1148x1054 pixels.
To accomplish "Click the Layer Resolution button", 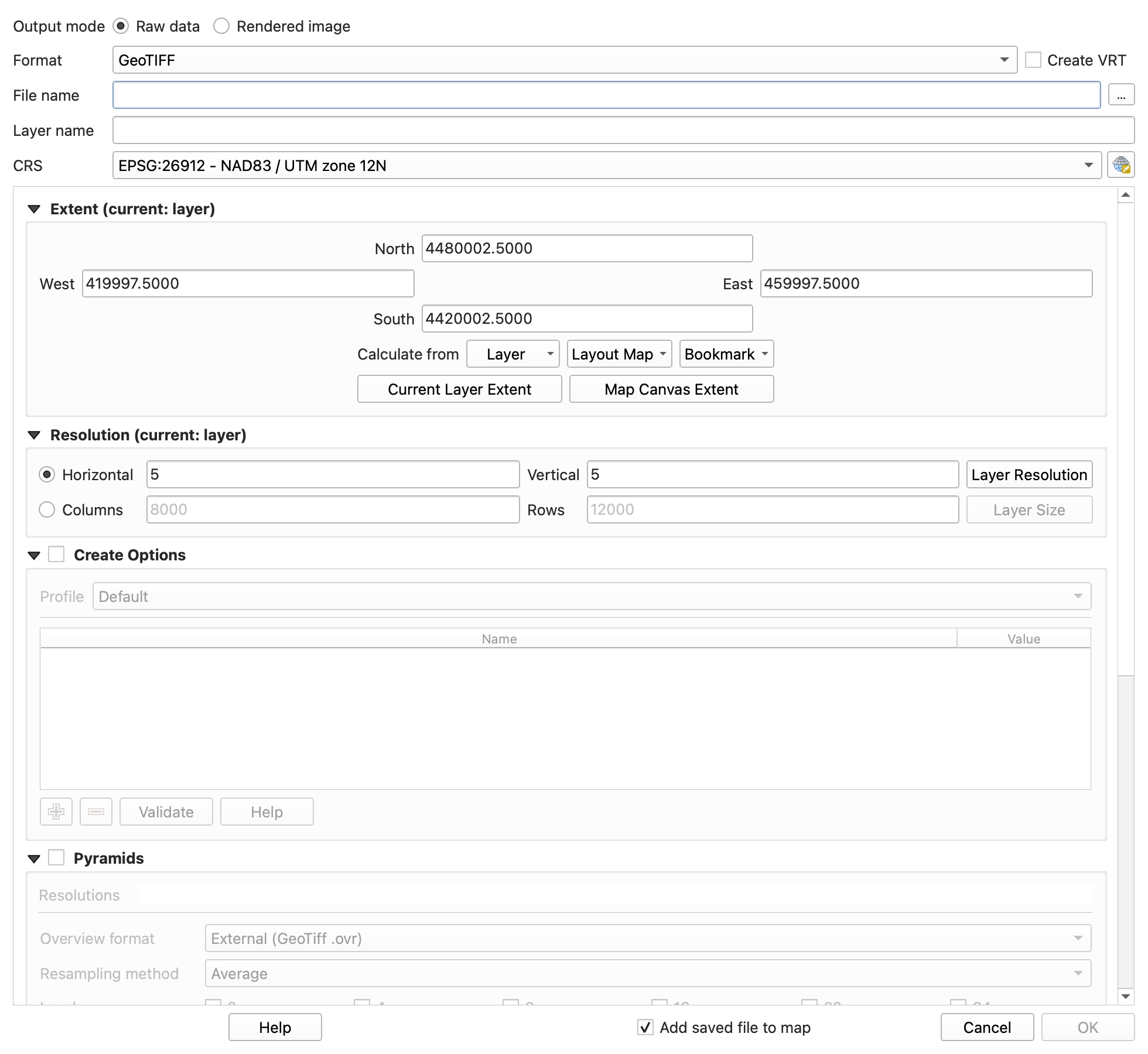I will tap(1029, 474).
